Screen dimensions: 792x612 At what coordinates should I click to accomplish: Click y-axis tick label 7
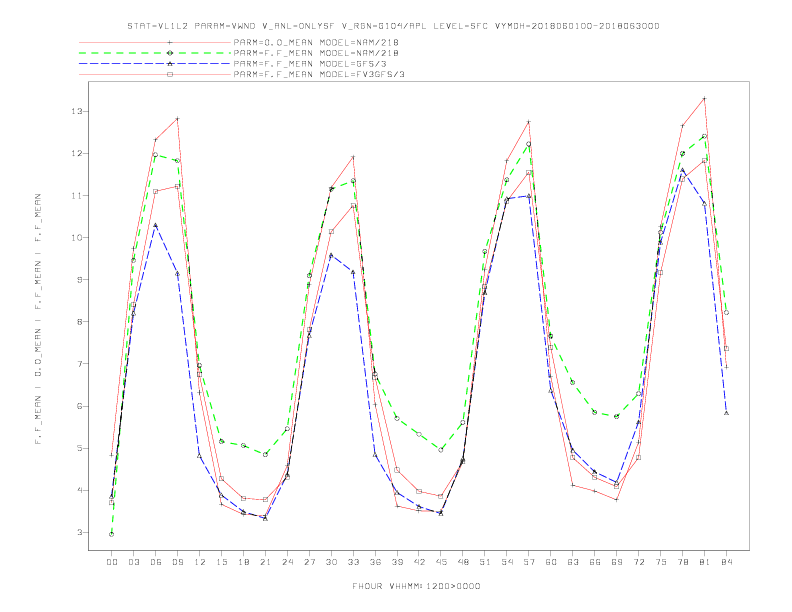coord(80,364)
